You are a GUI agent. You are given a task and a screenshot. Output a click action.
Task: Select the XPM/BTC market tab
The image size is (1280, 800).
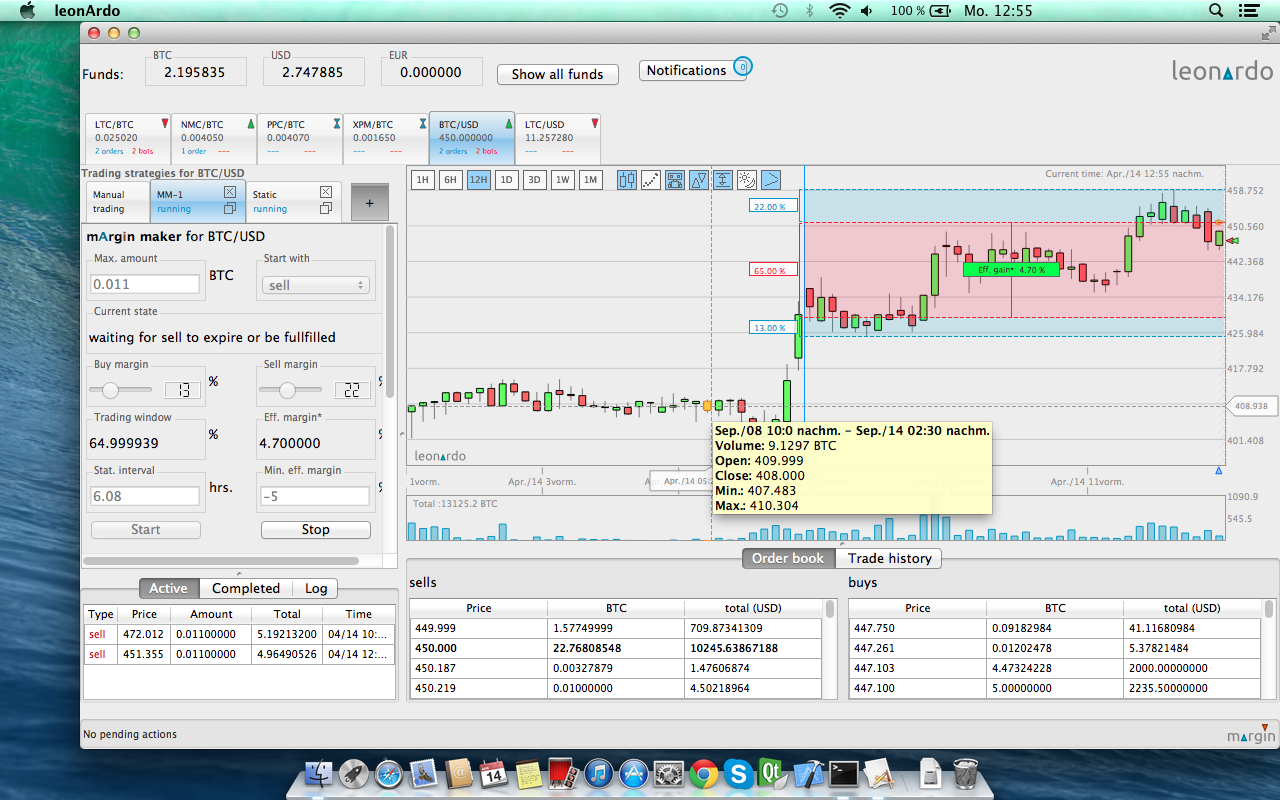[x=386, y=138]
